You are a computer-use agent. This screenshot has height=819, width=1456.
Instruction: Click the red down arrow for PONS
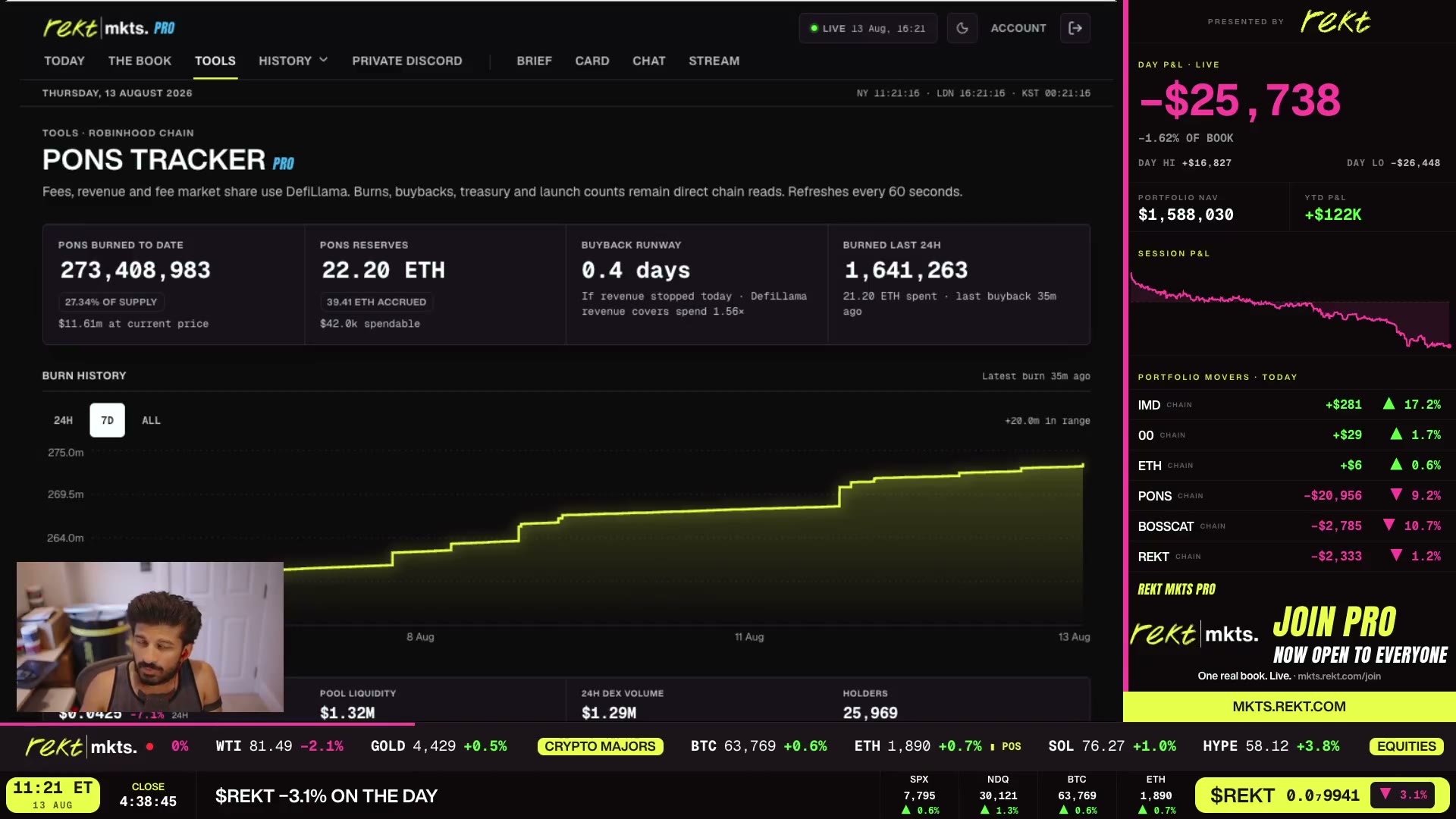1396,495
